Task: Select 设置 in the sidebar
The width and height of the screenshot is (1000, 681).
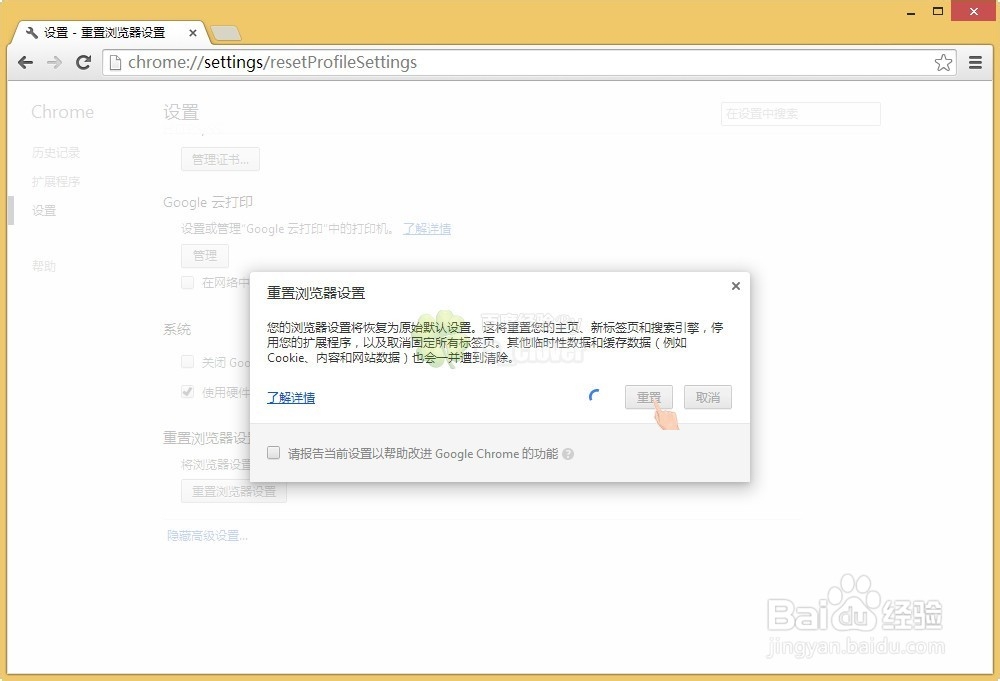Action: [44, 210]
